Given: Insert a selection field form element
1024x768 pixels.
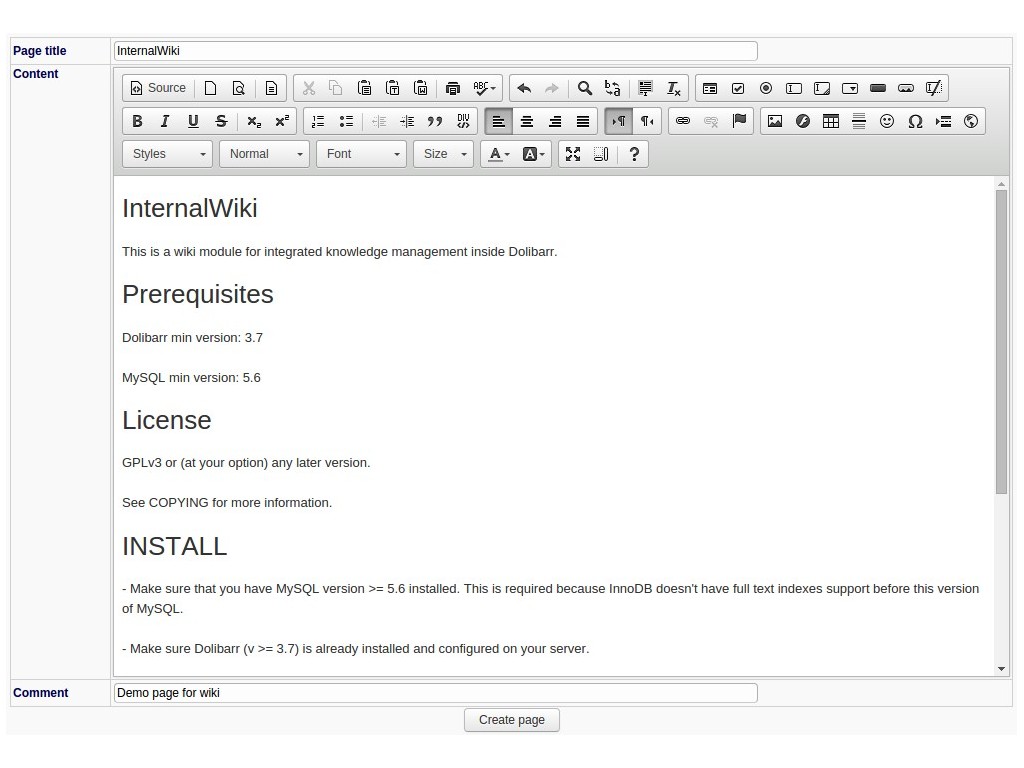Looking at the screenshot, I should 850,88.
